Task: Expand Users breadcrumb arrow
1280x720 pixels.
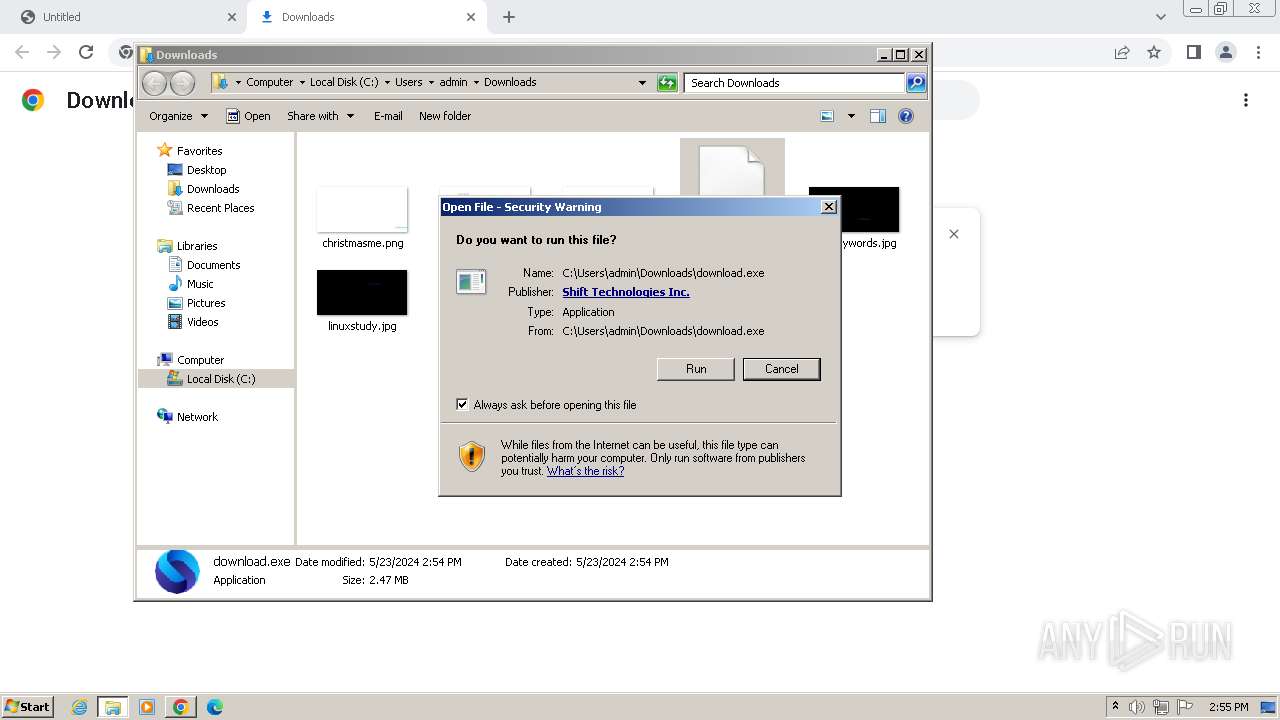Action: [x=430, y=83]
